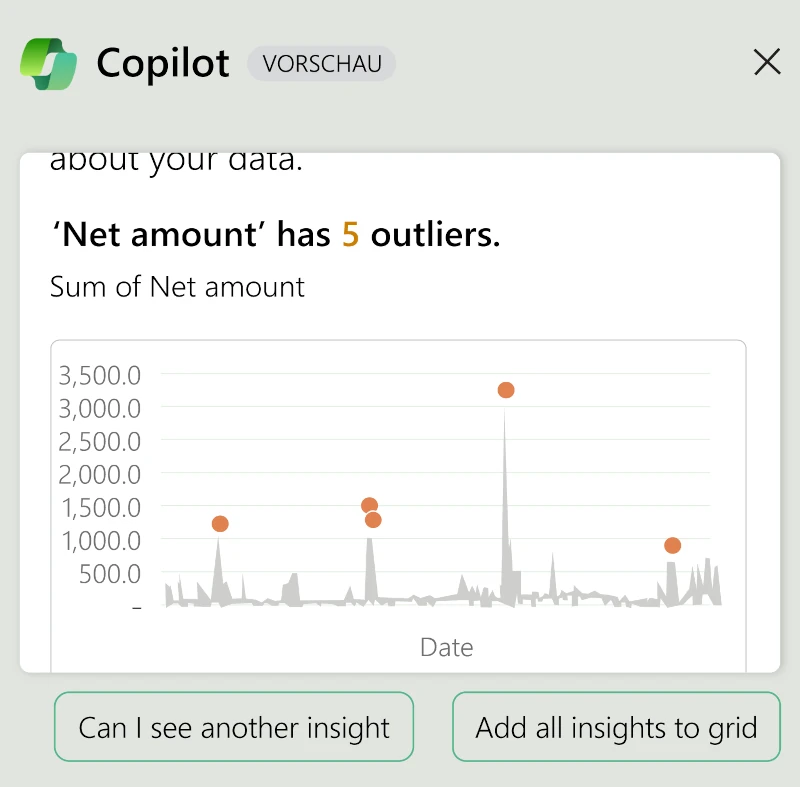
Task: Click the "Date" axis label
Action: pos(446,647)
